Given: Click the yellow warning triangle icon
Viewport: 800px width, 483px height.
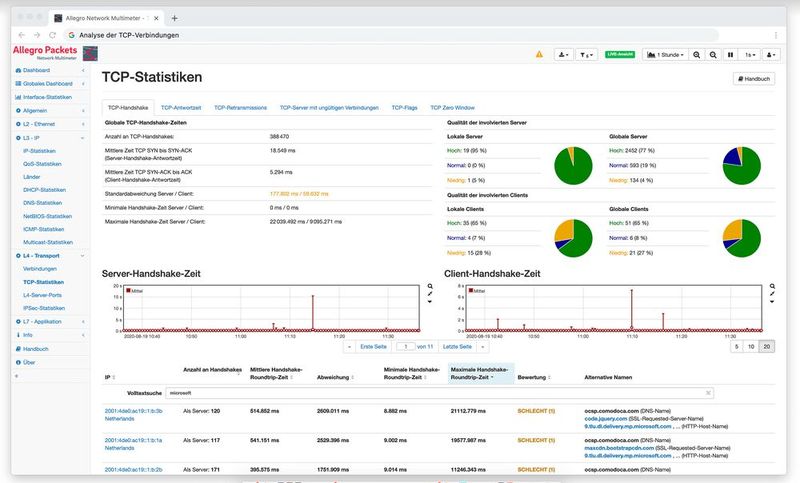Looking at the screenshot, I should 539,54.
